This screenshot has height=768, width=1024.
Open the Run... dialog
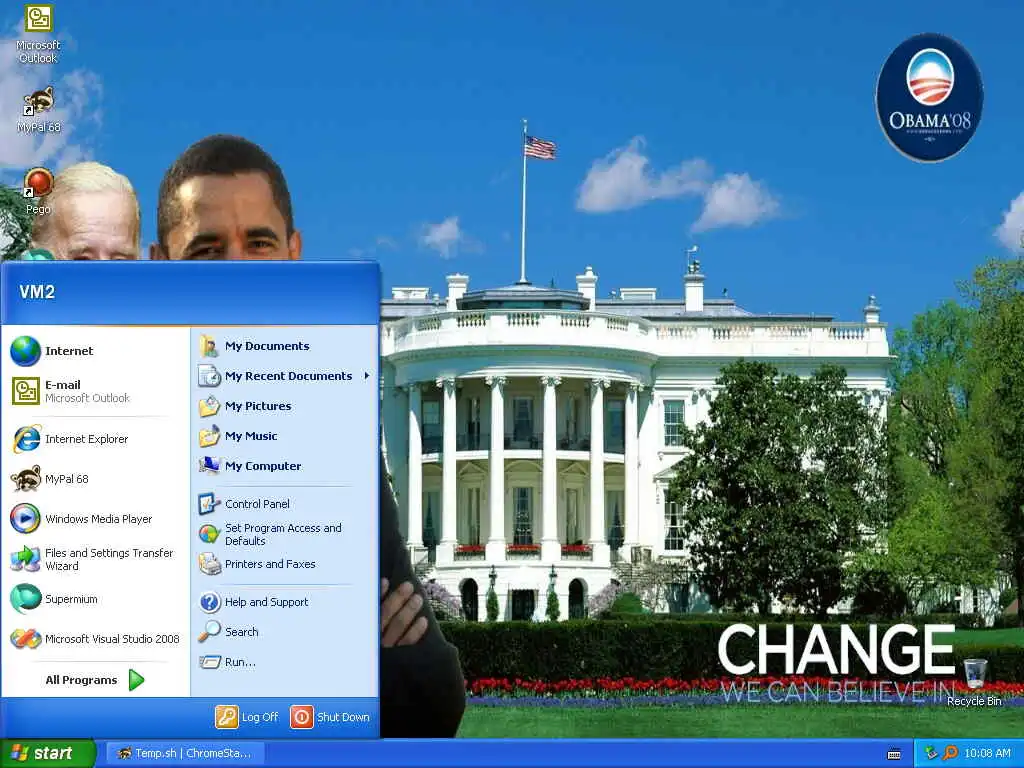[285, 662]
